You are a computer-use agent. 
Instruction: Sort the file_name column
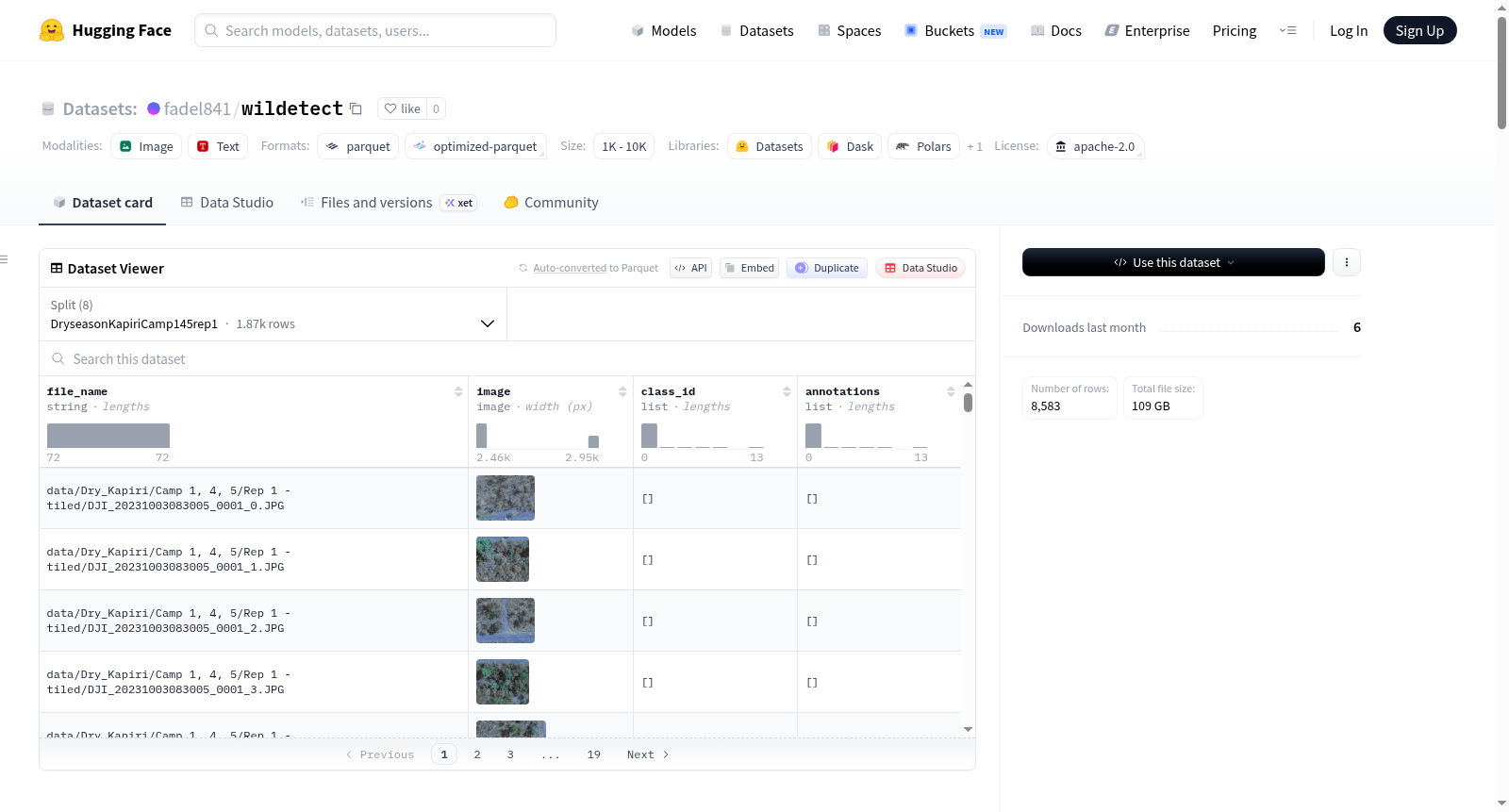pos(458,391)
